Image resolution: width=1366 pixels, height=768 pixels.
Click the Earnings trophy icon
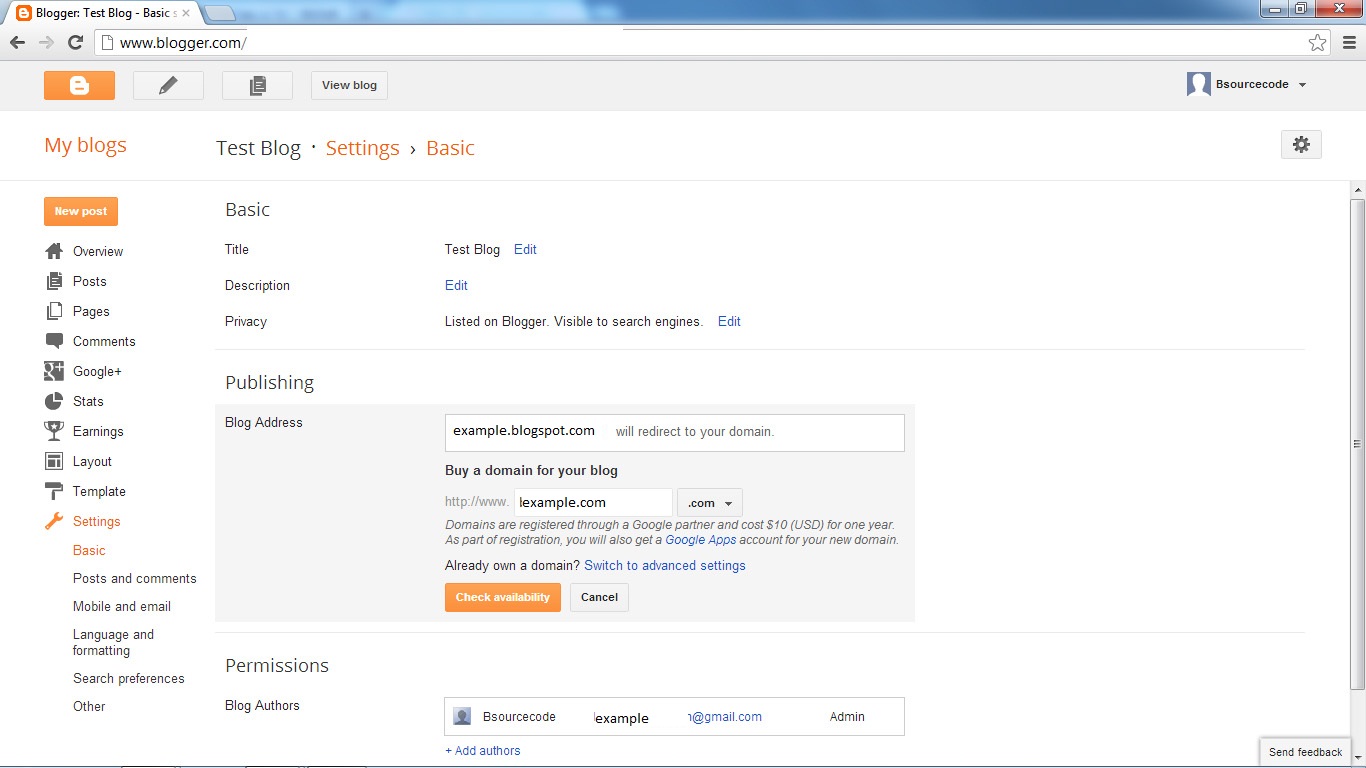point(54,431)
